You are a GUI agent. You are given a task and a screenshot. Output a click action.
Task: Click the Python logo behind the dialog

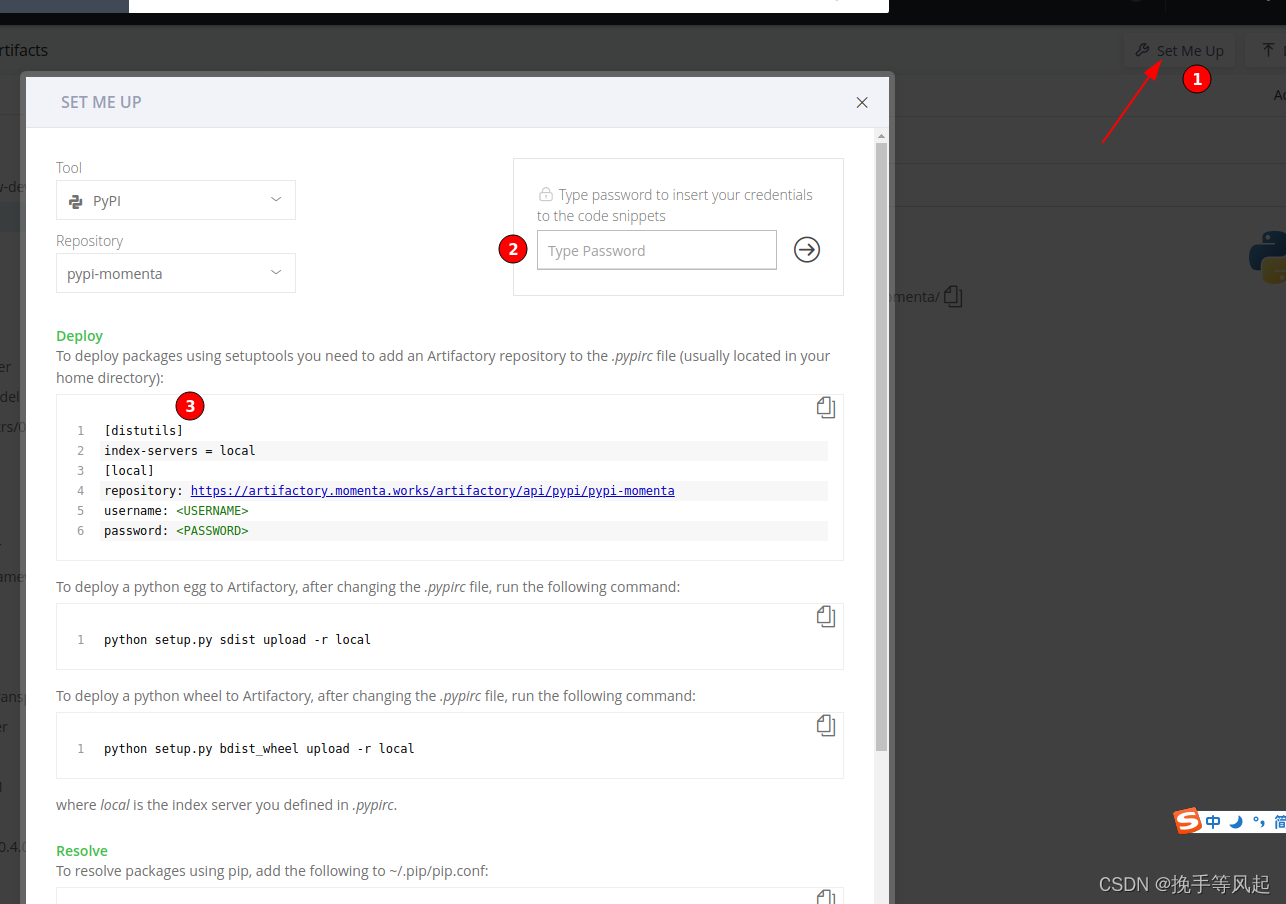click(x=1267, y=257)
